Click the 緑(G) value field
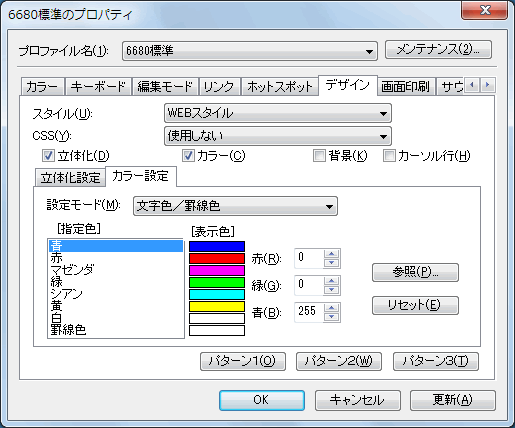Image resolution: width=515 pixels, height=428 pixels. pyautogui.click(x=309, y=285)
